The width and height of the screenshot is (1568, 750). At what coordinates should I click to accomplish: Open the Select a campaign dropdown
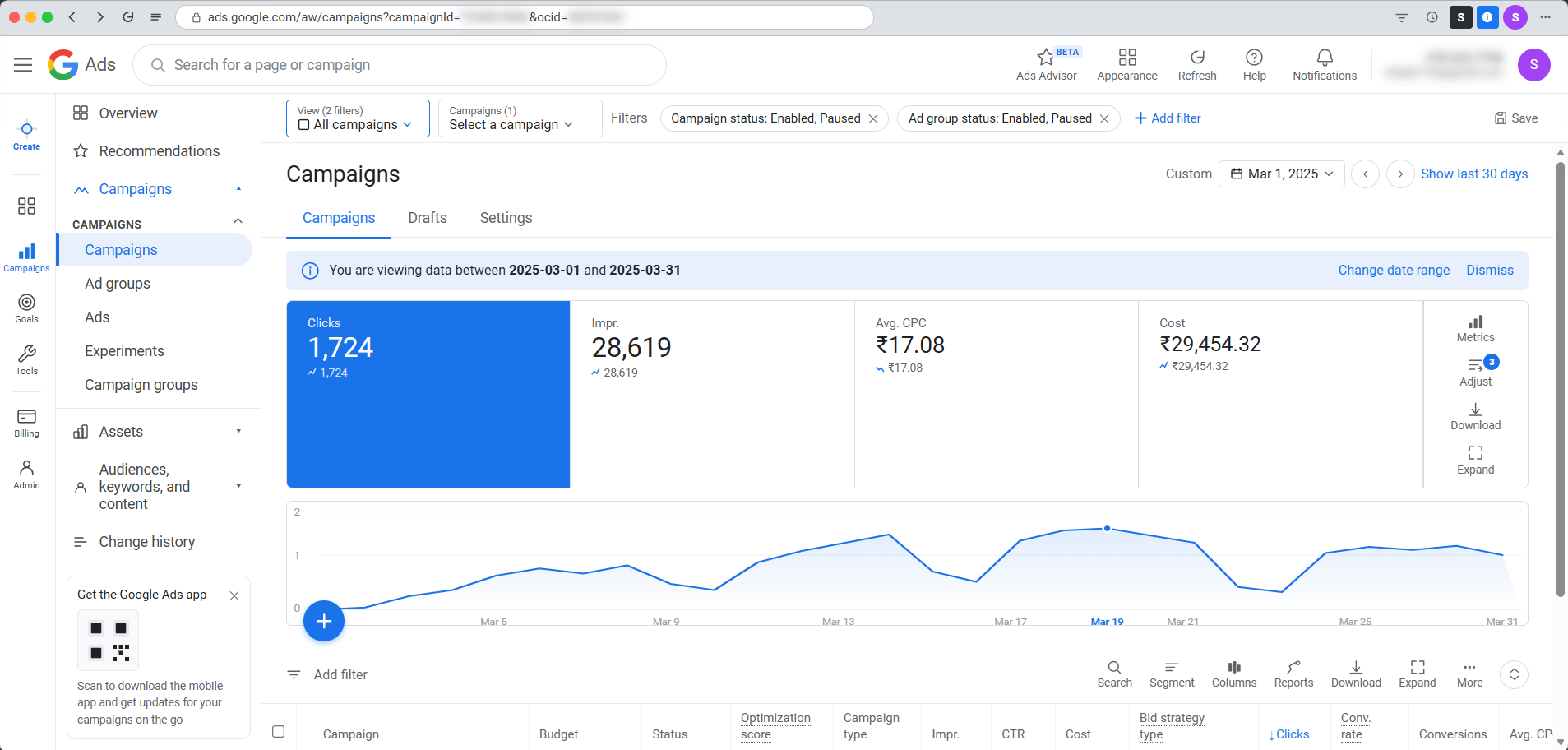[x=520, y=118]
